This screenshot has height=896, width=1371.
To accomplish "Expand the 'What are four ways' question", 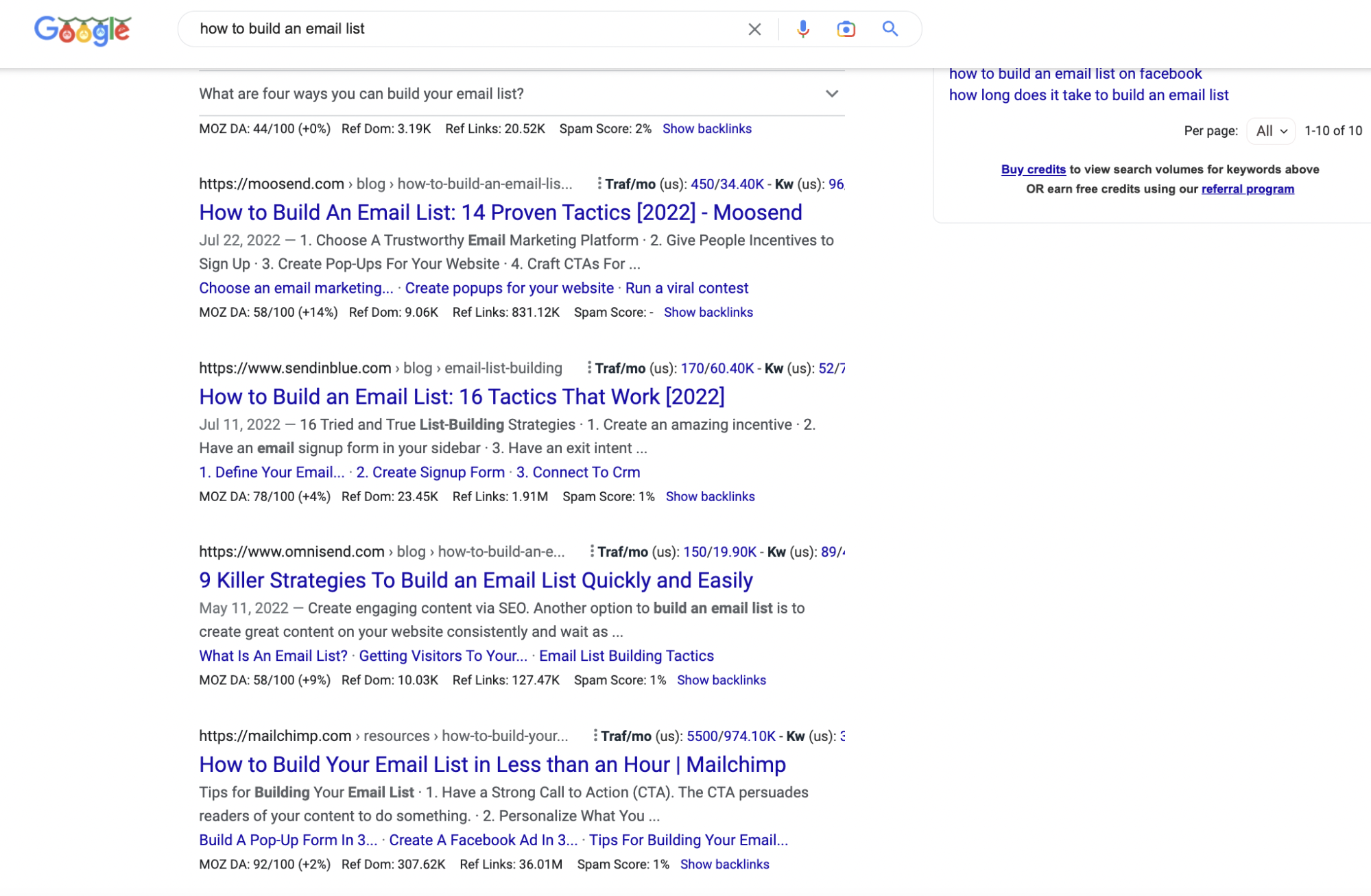I will 831,94.
